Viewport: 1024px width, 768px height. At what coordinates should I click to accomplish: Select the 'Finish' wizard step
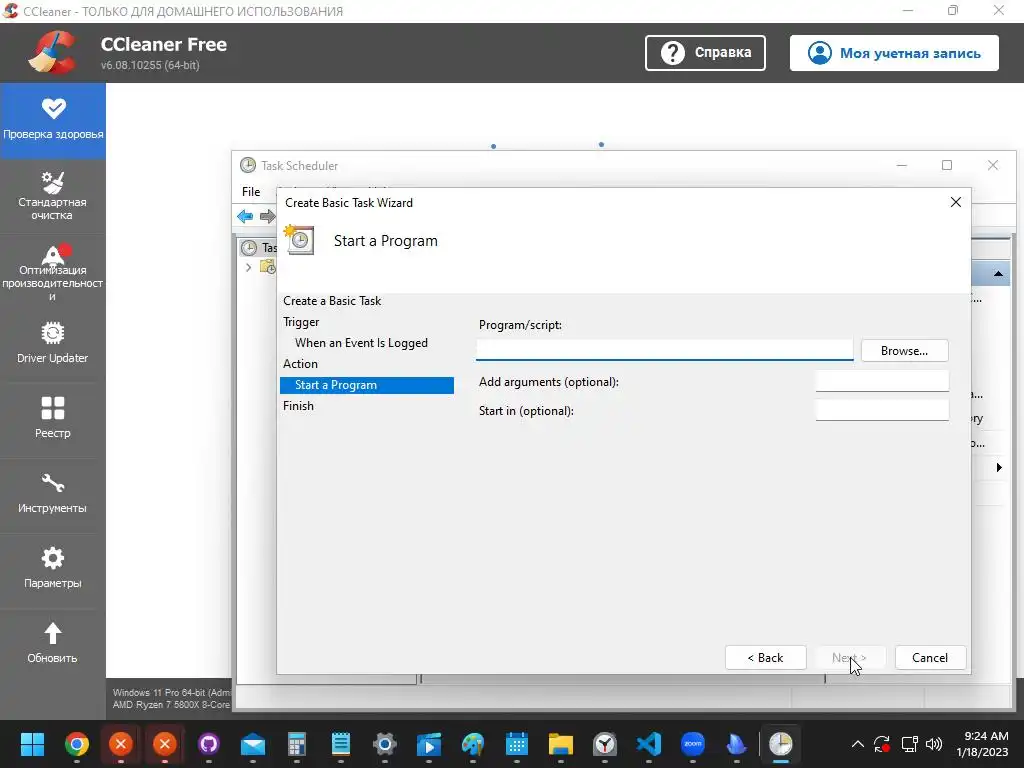pos(298,406)
